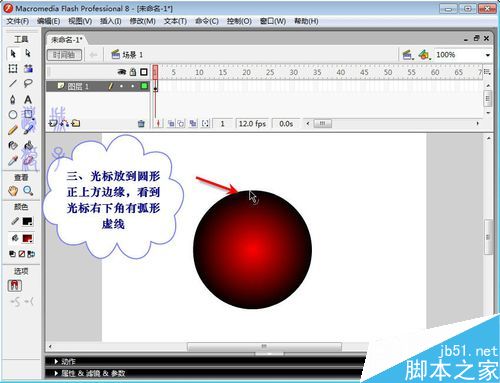Pick the Eyedropper tool
The width and height of the screenshot is (500, 383).
tap(13, 161)
